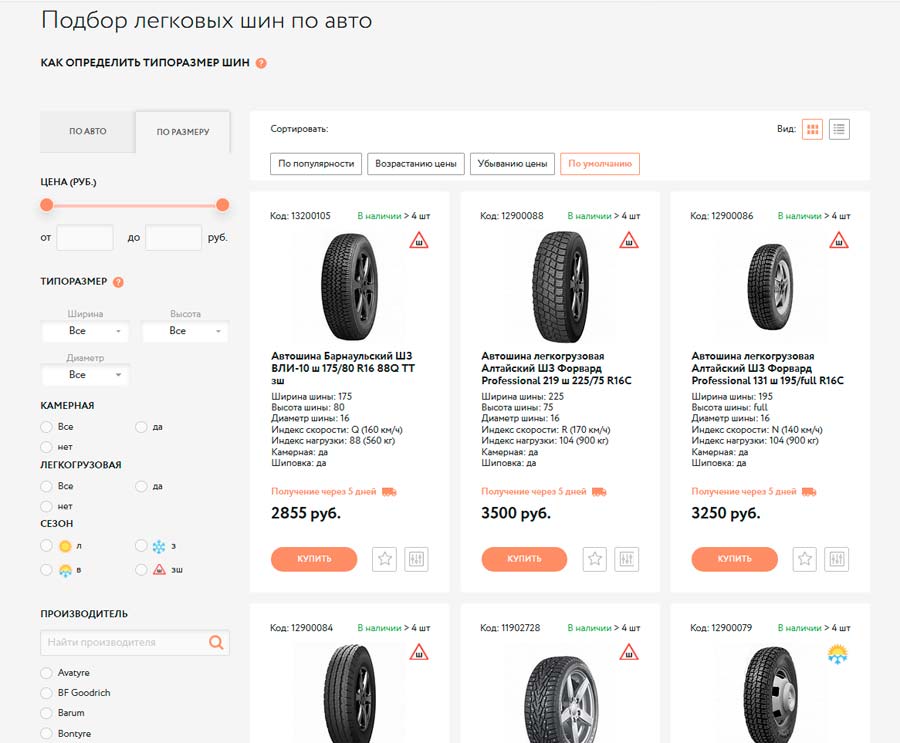This screenshot has width=900, height=743.
Task: Click studded sign icon on tire 12900086
Action: (x=839, y=241)
